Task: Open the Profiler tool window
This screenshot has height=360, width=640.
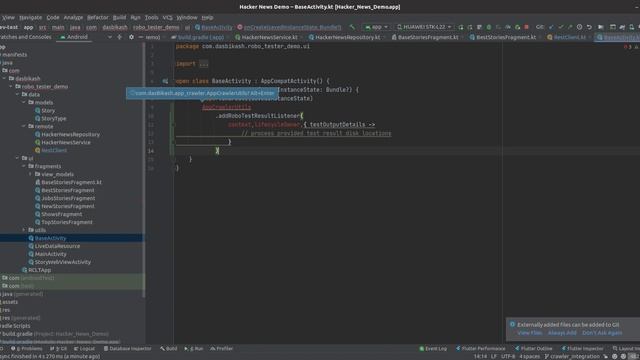Action: [222, 349]
